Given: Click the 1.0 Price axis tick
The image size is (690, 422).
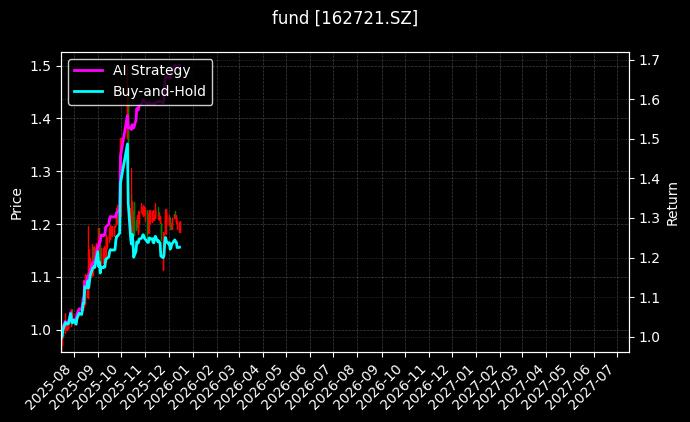Looking at the screenshot, I should point(41,330).
